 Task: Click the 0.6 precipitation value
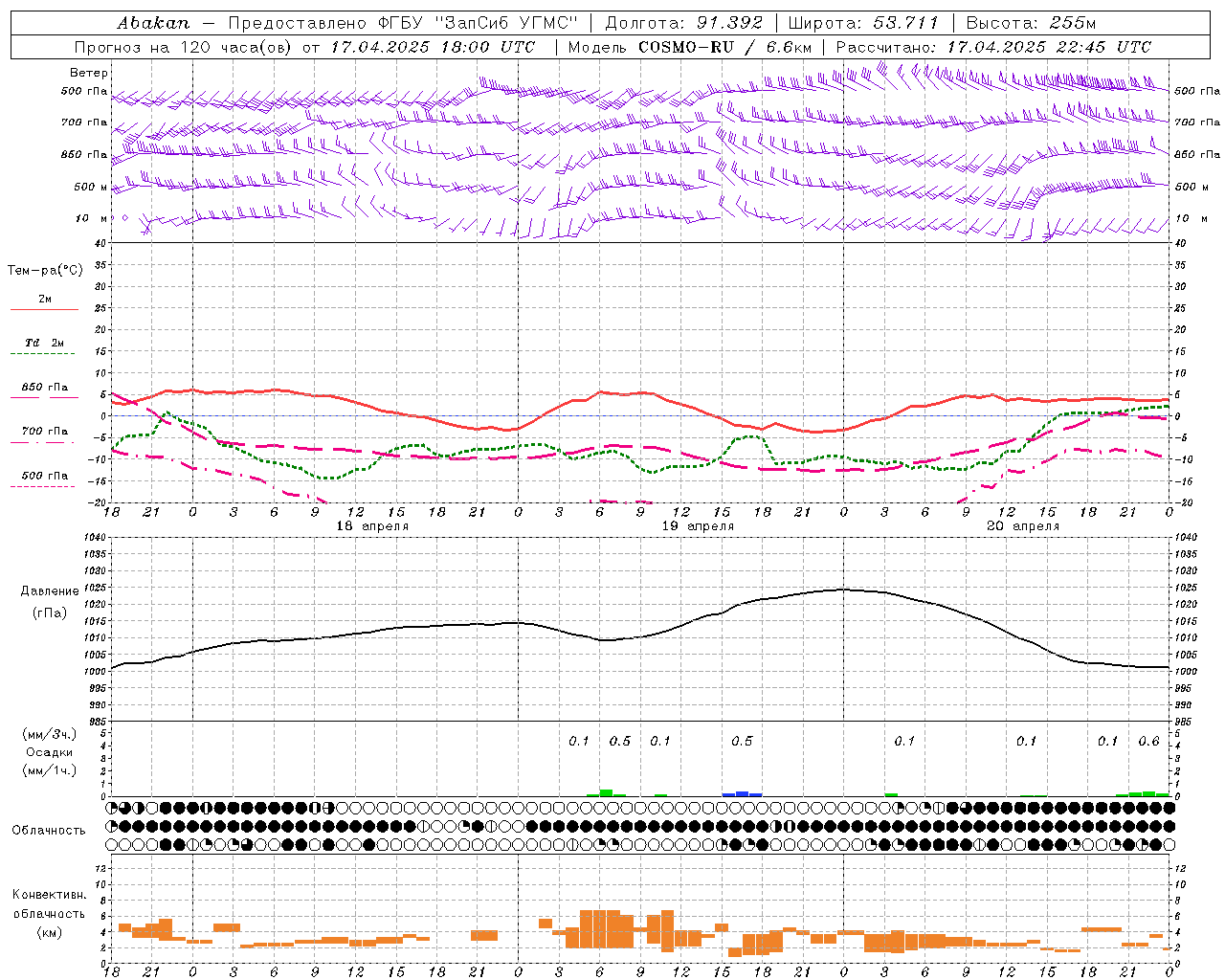pyautogui.click(x=1148, y=741)
